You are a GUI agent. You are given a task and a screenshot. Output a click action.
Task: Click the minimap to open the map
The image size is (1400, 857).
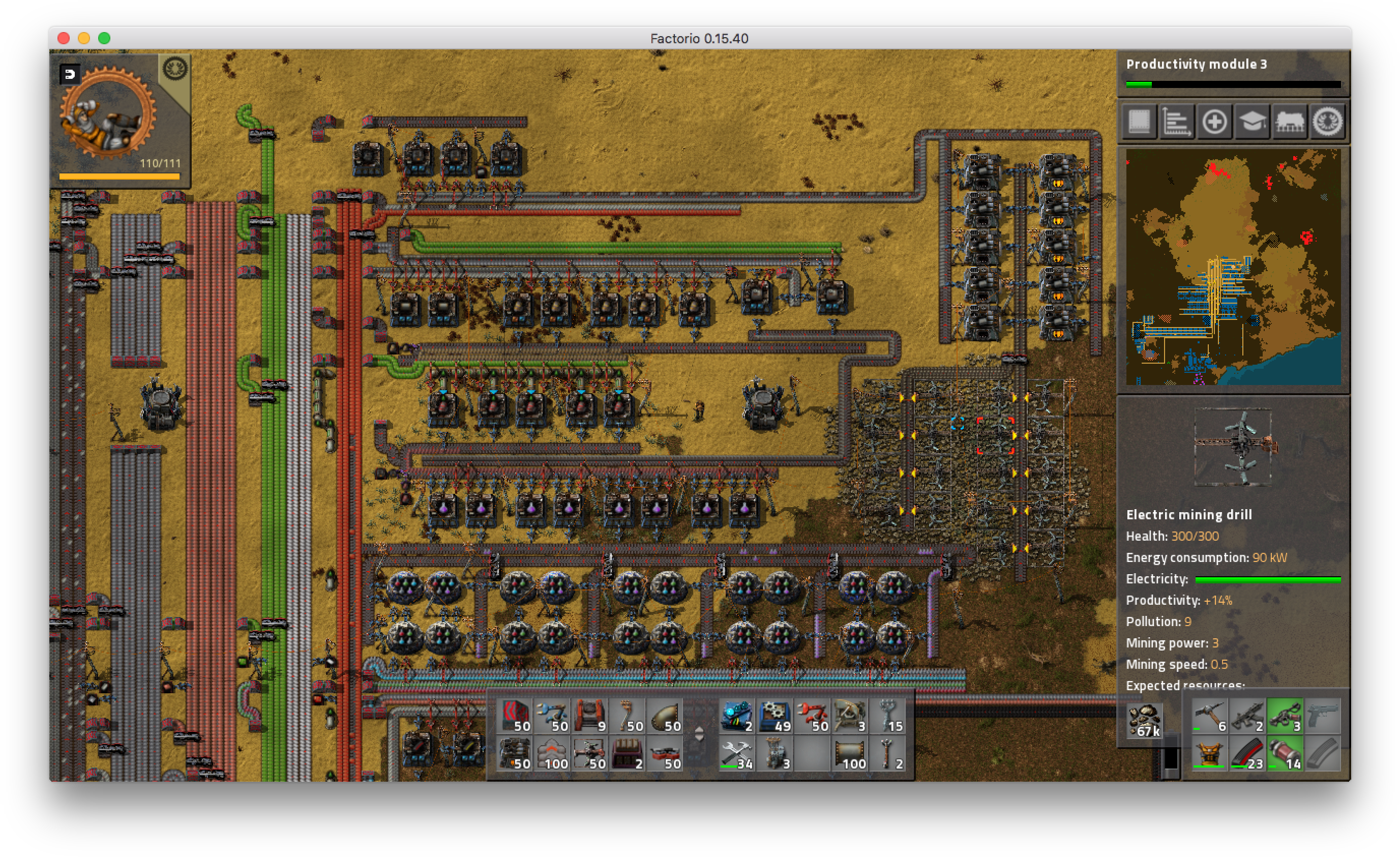pos(1233,267)
